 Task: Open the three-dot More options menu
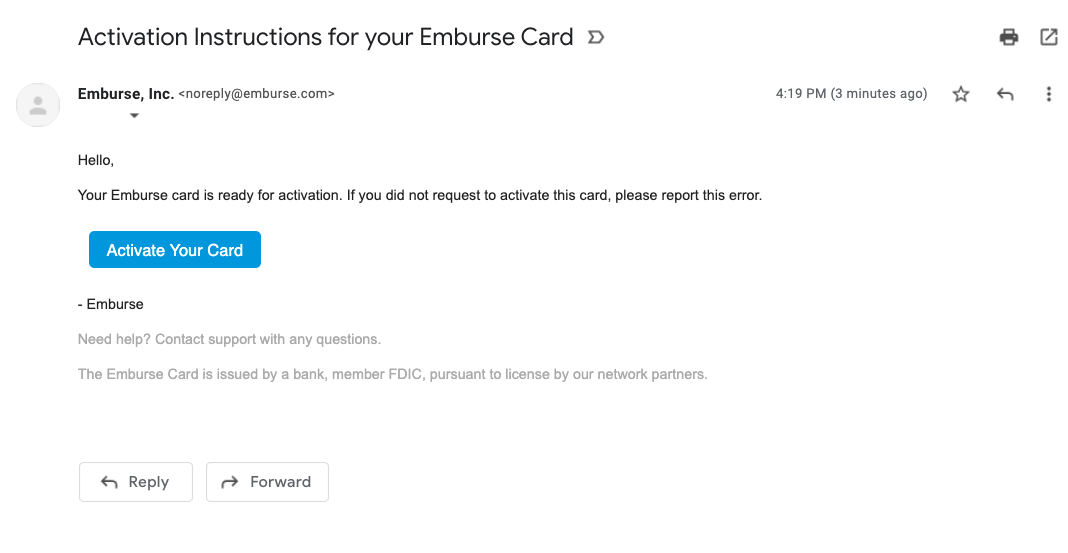click(1049, 94)
